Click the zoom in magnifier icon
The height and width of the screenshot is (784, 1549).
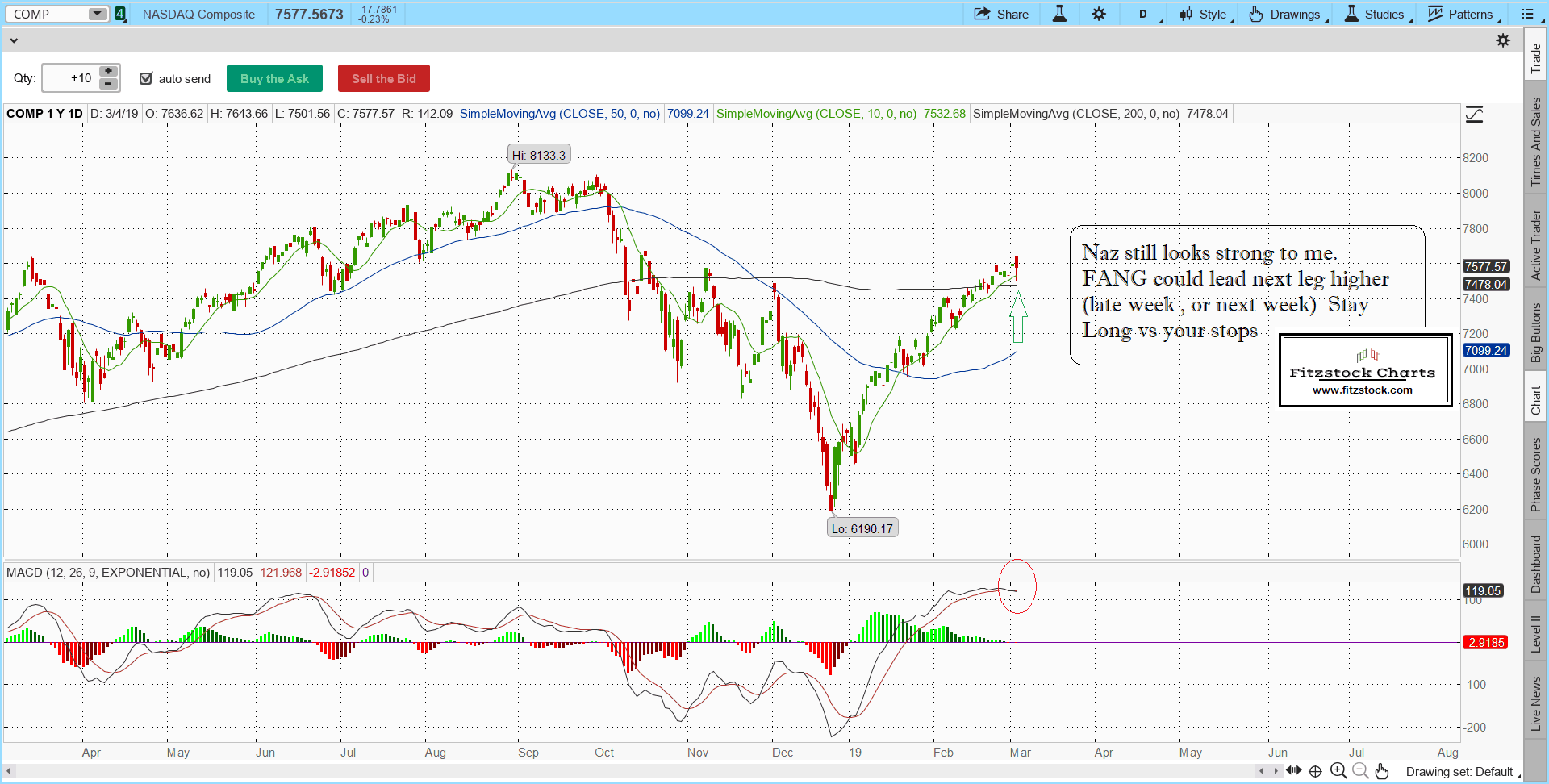click(x=1338, y=771)
